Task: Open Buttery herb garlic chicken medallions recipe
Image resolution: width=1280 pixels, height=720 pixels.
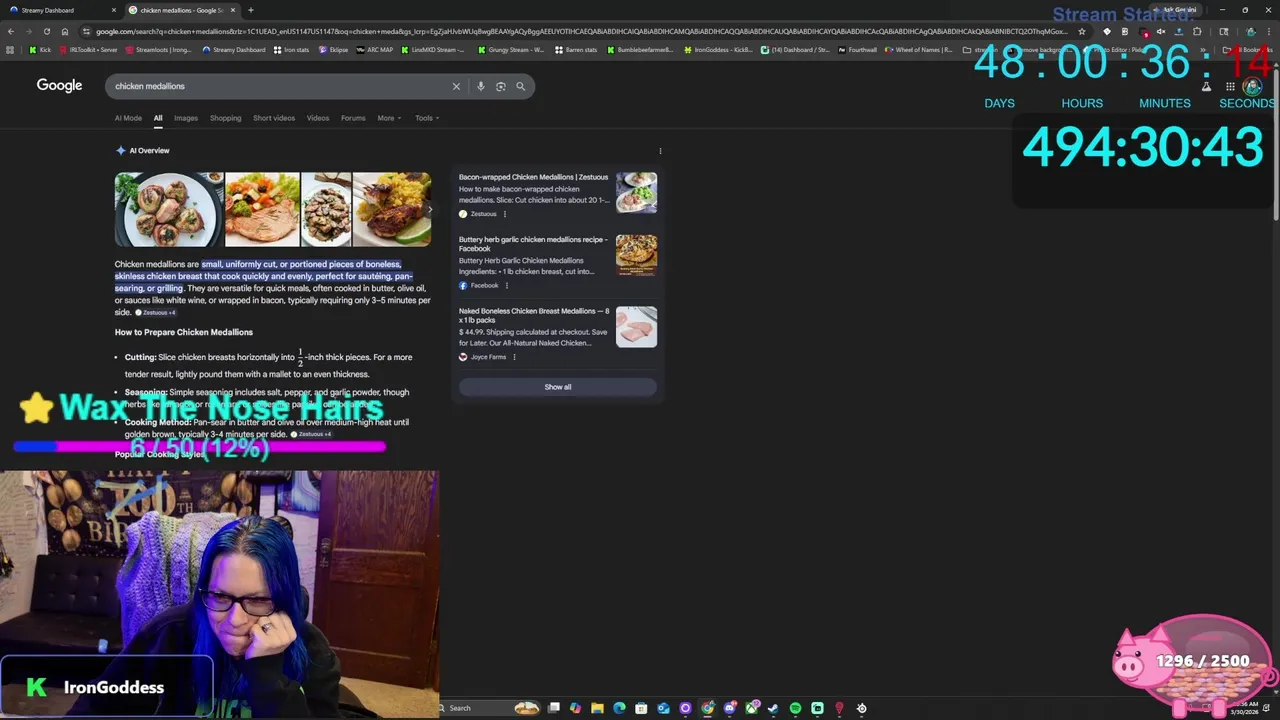Action: [x=533, y=244]
